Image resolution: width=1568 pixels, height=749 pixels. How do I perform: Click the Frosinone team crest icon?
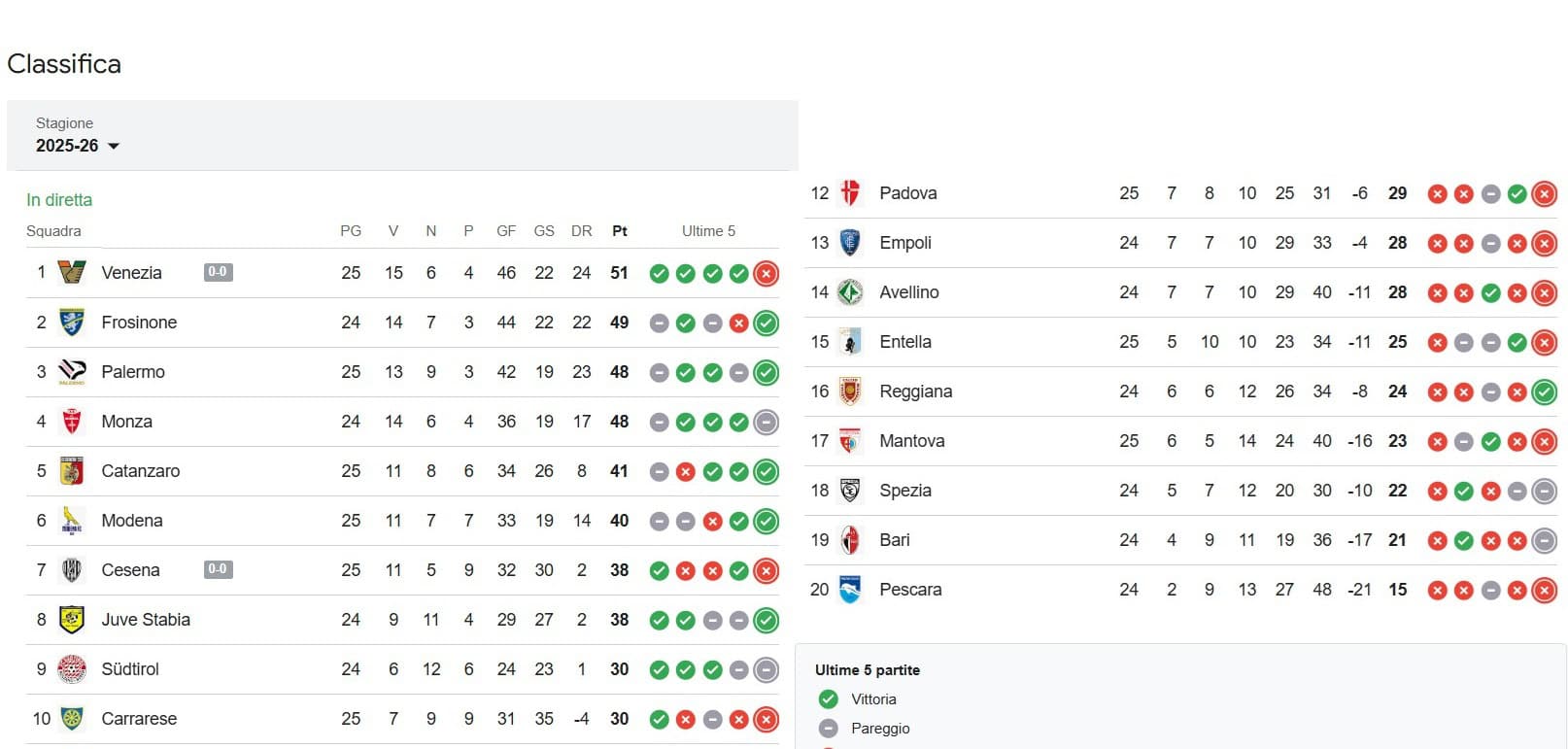point(72,323)
